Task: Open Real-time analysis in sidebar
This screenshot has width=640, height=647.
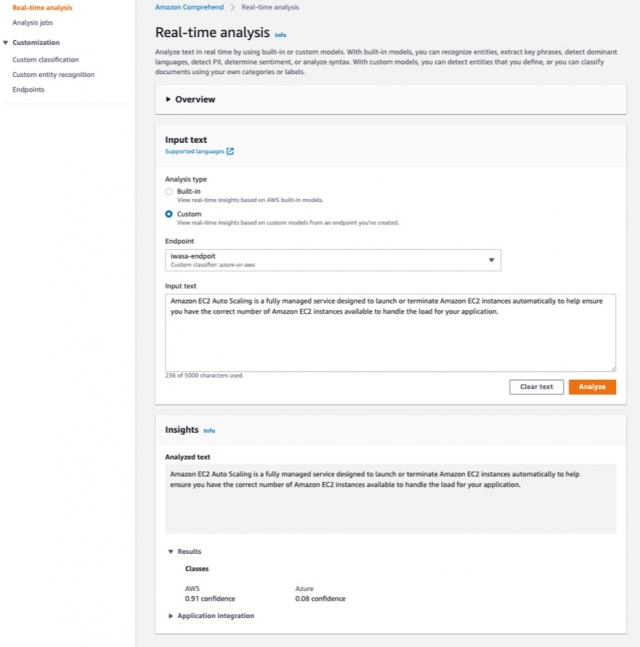Action: point(42,8)
